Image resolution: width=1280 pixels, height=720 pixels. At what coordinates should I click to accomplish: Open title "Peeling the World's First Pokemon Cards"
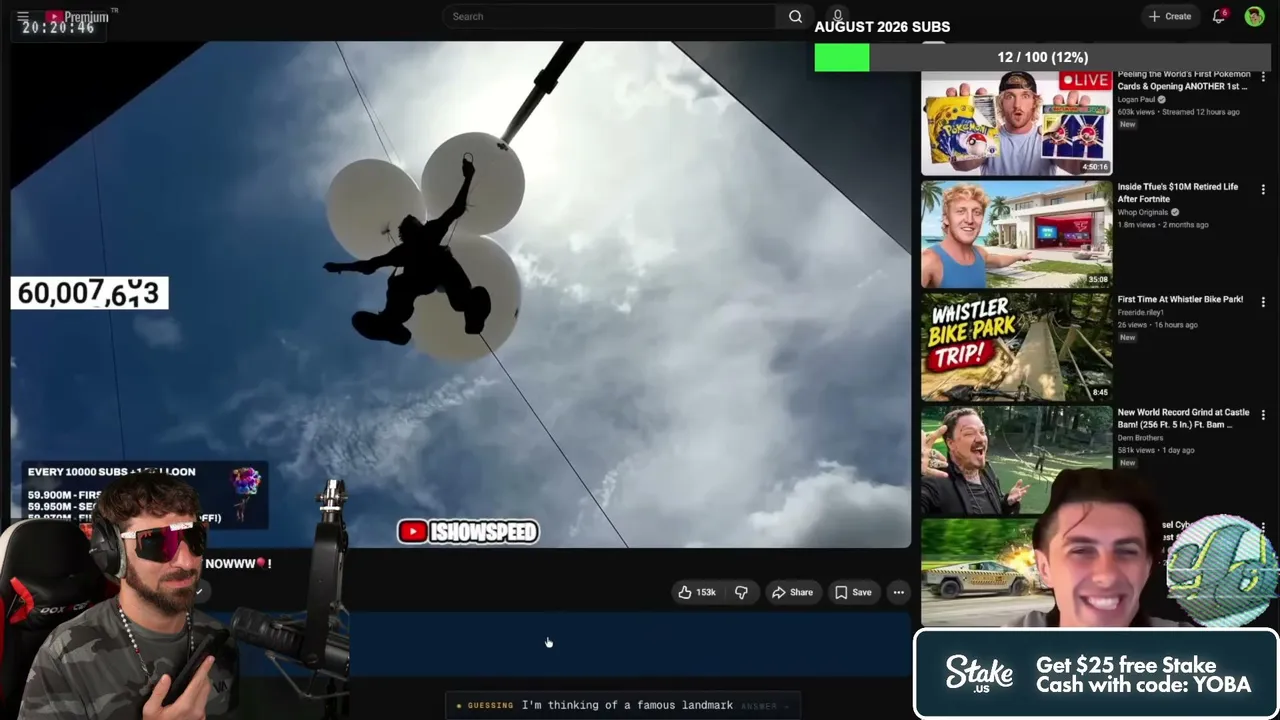(x=1183, y=80)
